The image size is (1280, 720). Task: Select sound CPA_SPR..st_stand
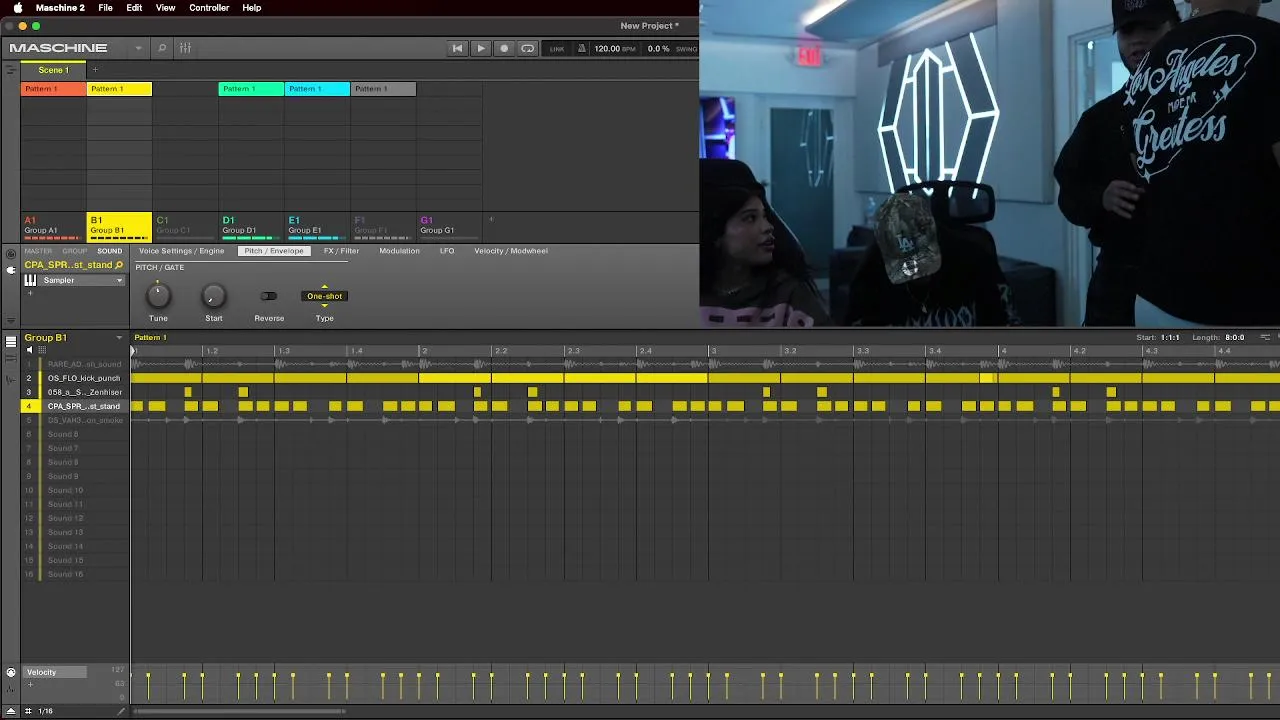coord(84,406)
